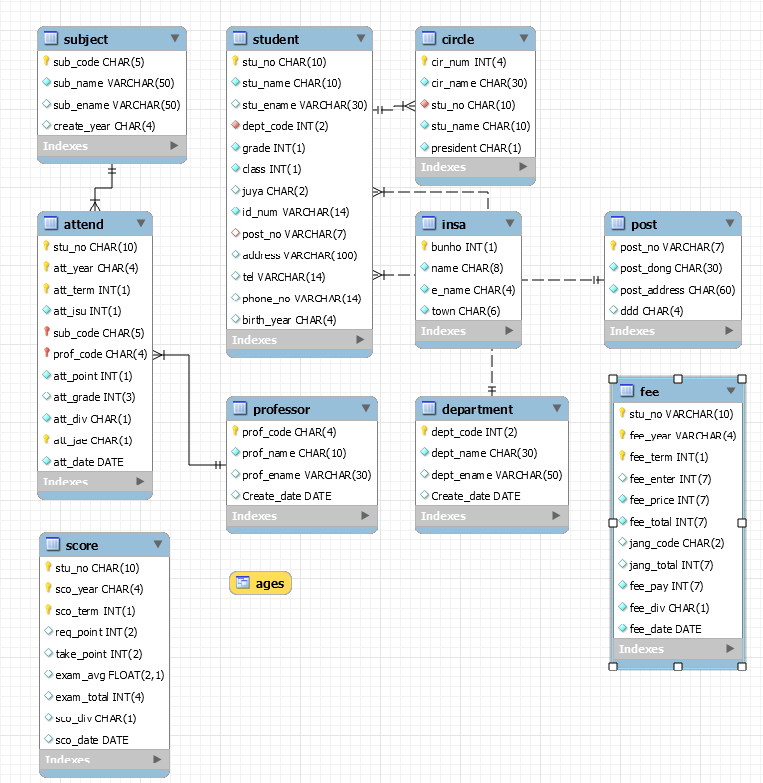Expand Indexes section of professor table
The image size is (763, 783).
[366, 515]
